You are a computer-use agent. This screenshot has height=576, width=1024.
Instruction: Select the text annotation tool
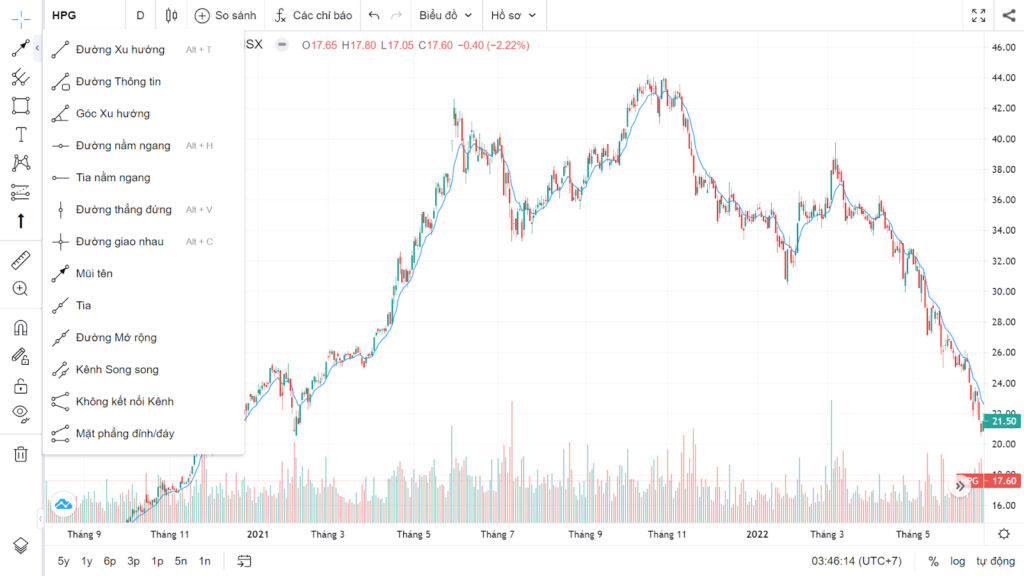coord(20,135)
